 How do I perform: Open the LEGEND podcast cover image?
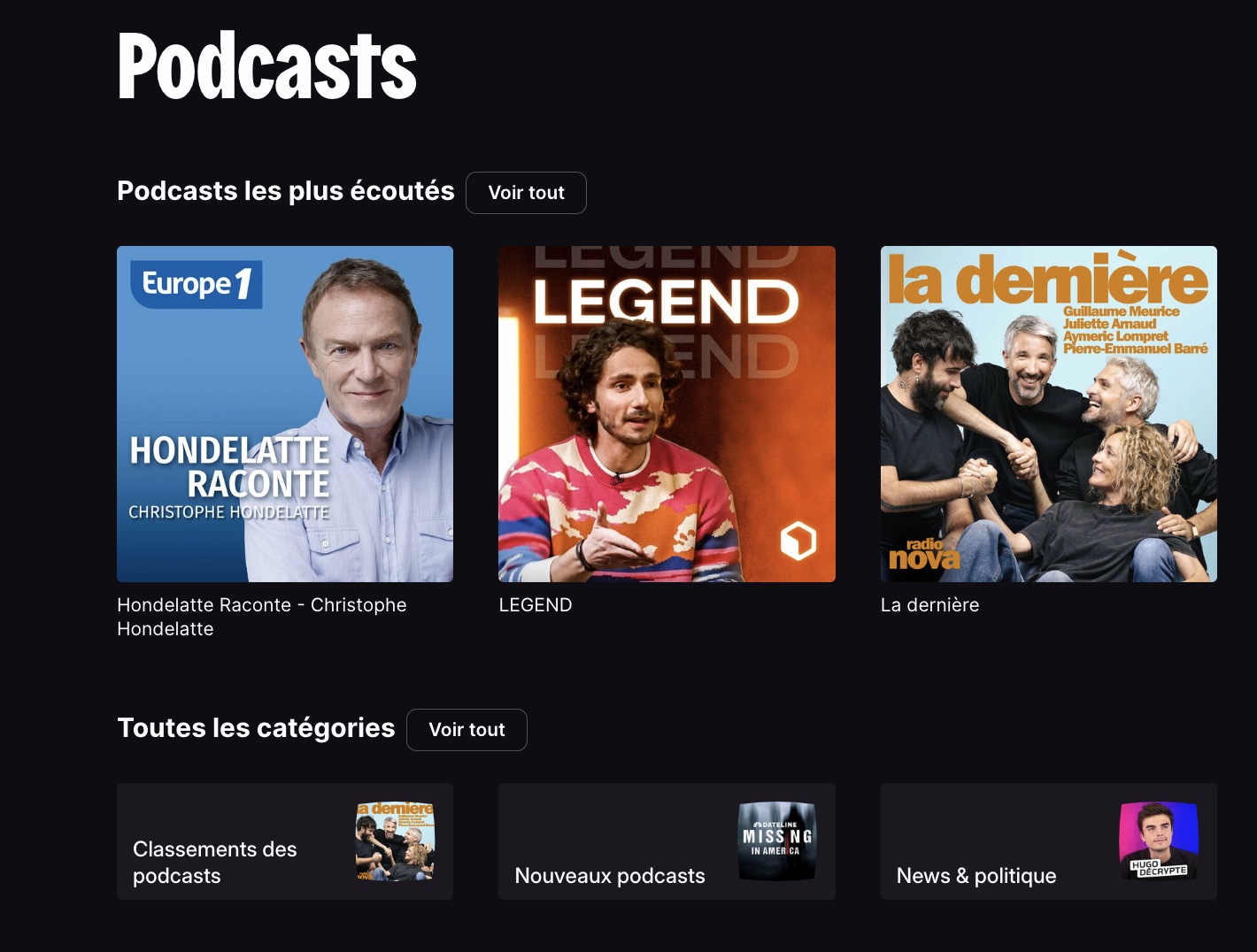667,414
